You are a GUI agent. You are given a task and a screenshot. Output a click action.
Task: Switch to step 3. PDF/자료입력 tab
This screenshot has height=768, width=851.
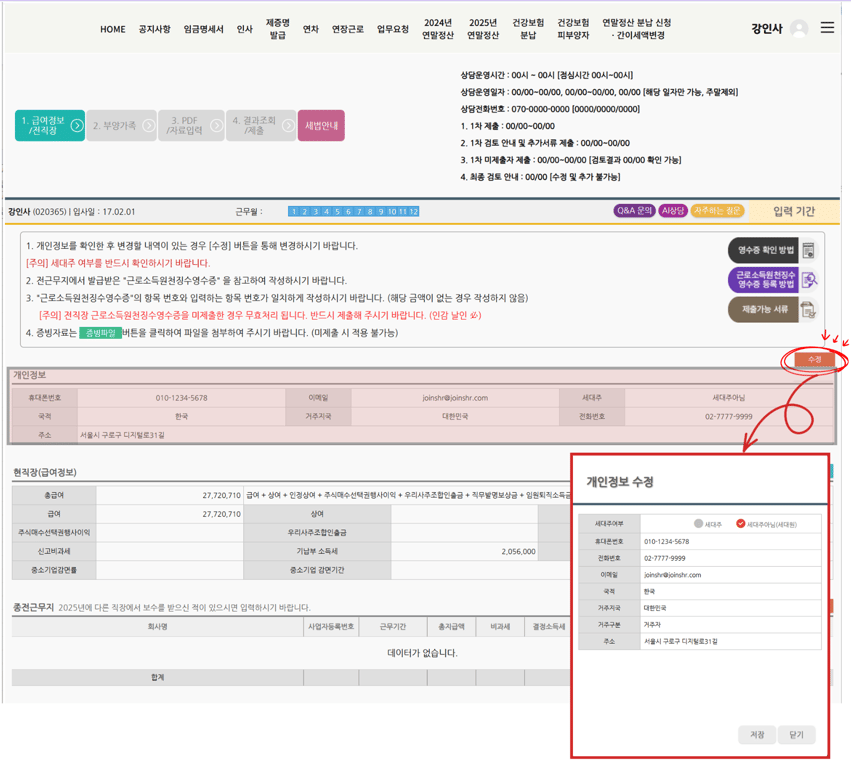pos(191,125)
